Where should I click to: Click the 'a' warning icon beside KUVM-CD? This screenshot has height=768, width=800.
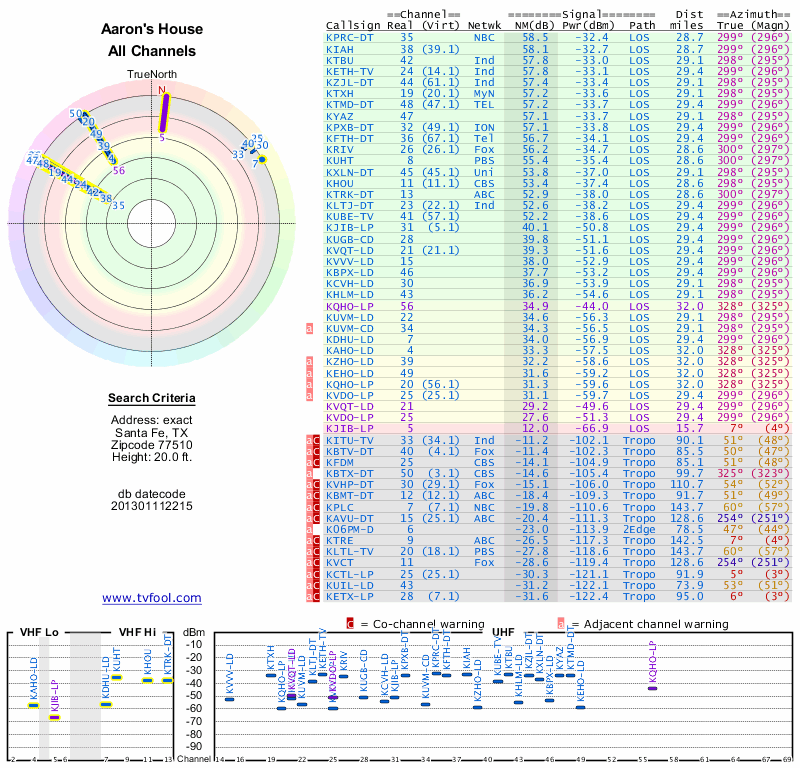tap(309, 329)
